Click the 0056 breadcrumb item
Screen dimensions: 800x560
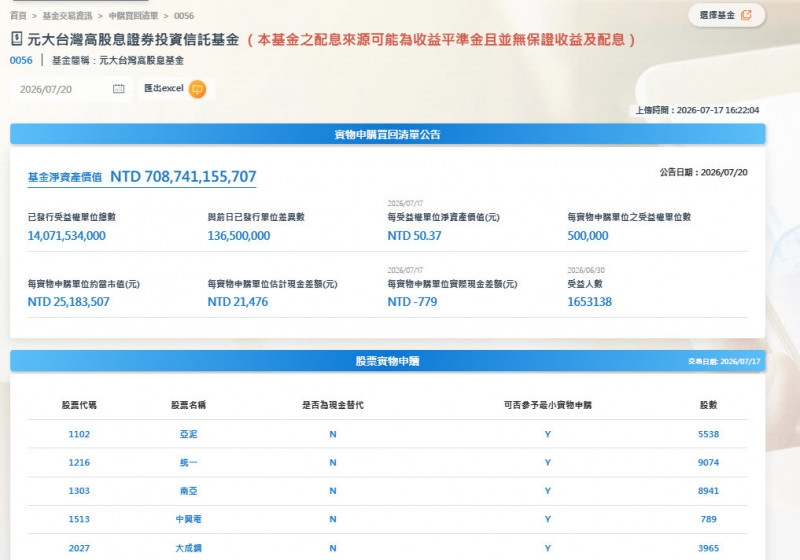click(x=184, y=16)
